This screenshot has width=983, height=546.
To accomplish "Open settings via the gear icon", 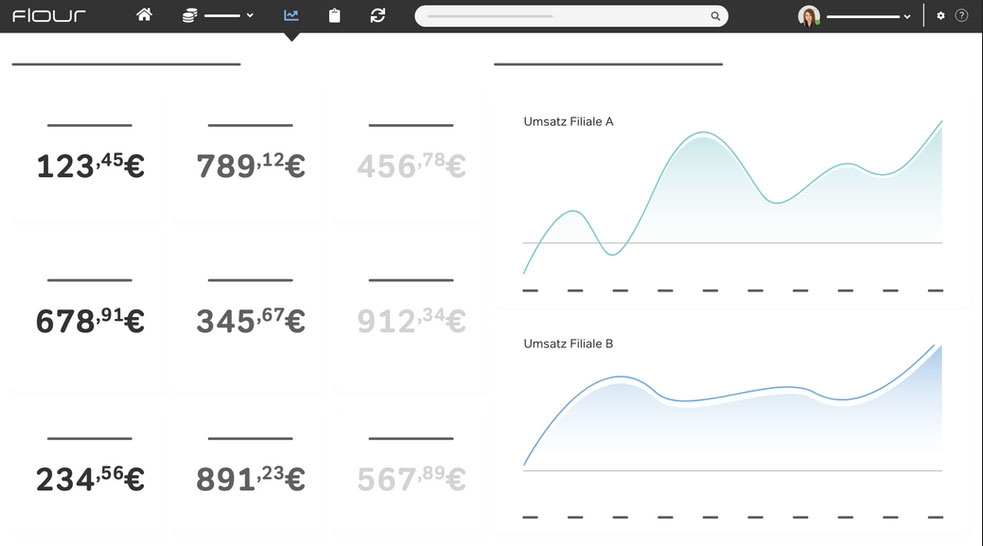I will [x=940, y=16].
